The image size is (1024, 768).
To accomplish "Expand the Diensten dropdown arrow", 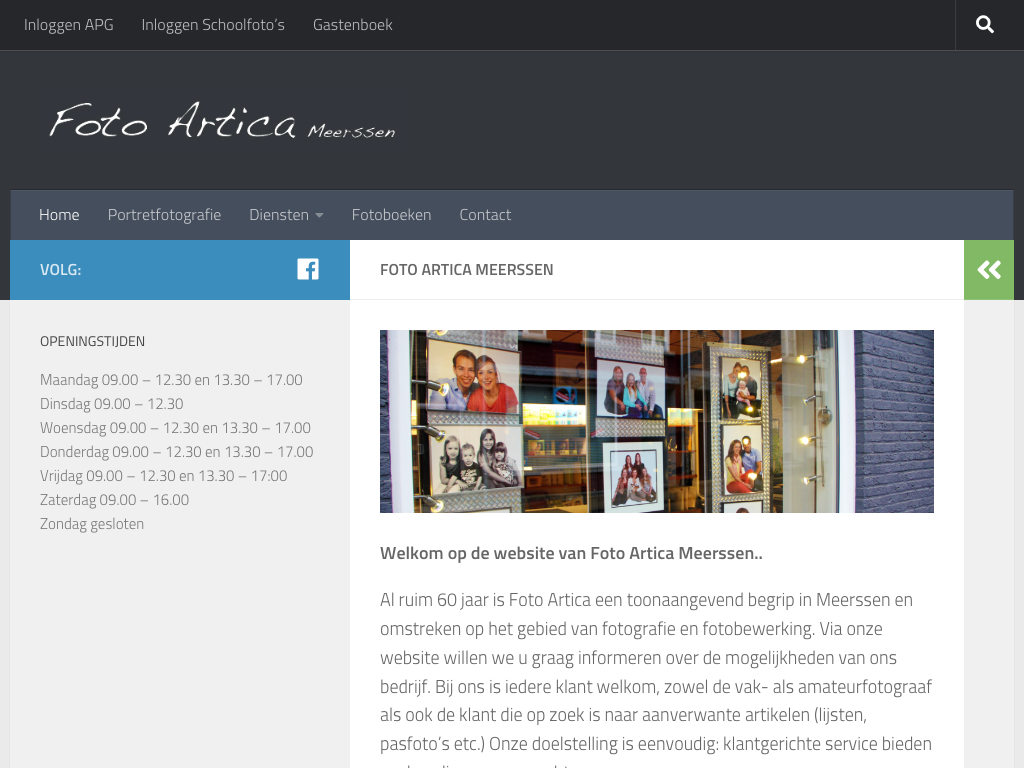I will coord(319,216).
